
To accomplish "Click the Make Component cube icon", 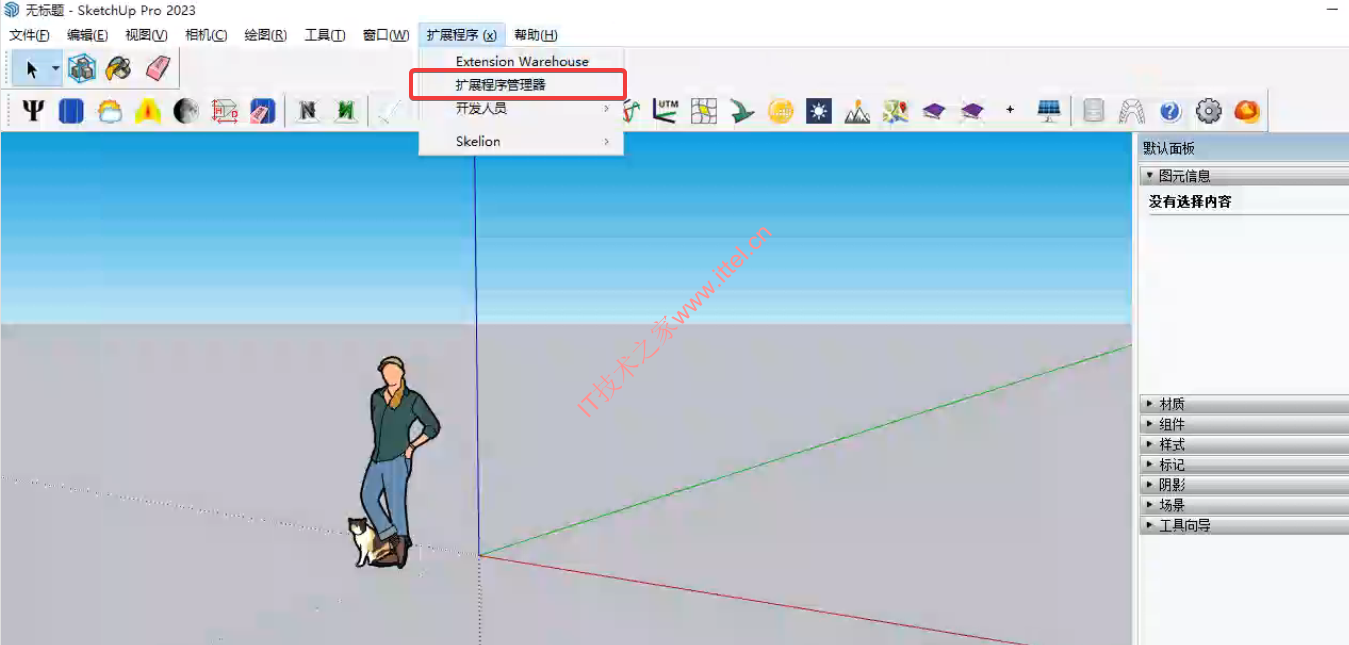I will 81,69.
